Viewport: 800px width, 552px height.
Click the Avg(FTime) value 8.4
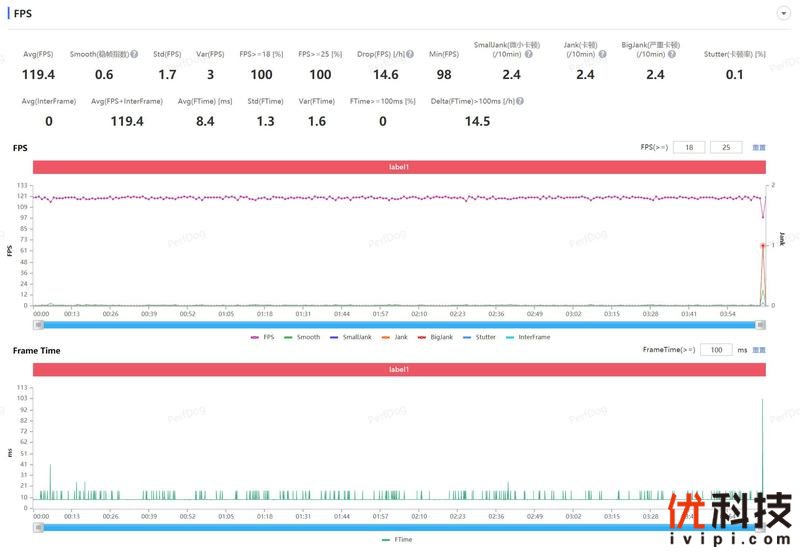tap(205, 121)
